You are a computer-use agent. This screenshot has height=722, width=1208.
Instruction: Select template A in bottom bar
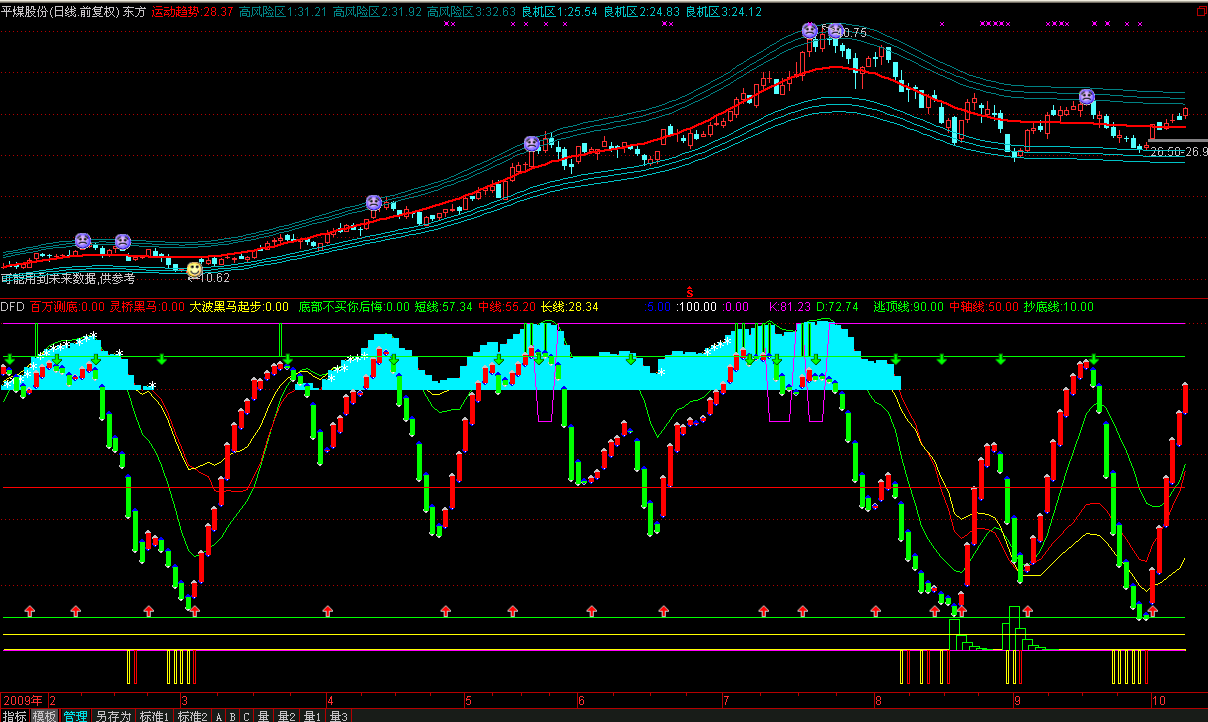point(219,716)
